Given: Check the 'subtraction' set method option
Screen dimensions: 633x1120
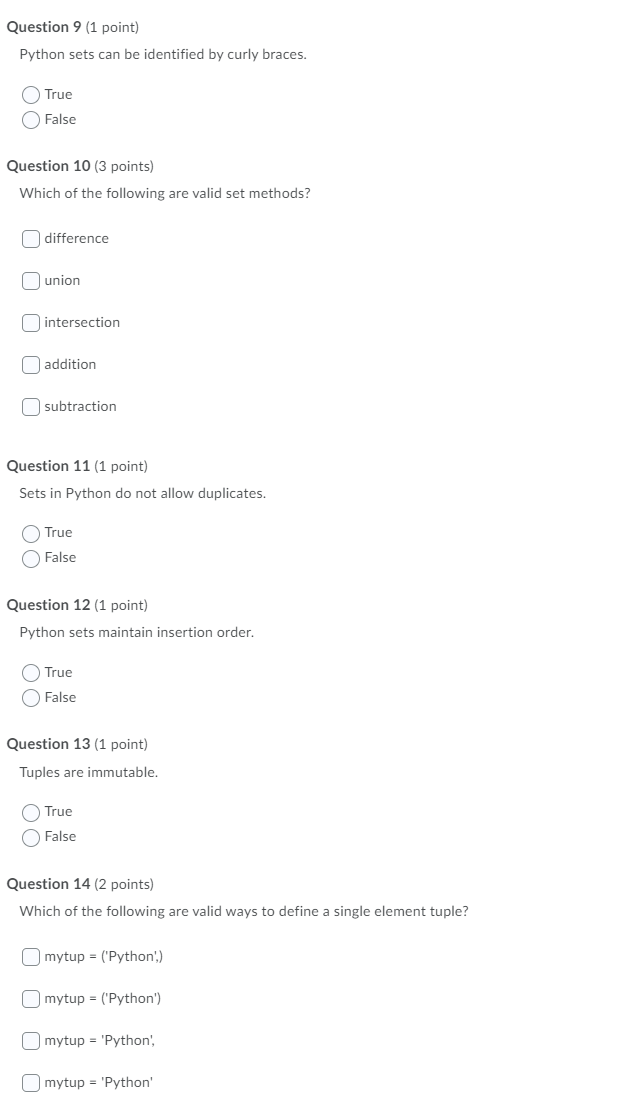Looking at the screenshot, I should coord(31,406).
